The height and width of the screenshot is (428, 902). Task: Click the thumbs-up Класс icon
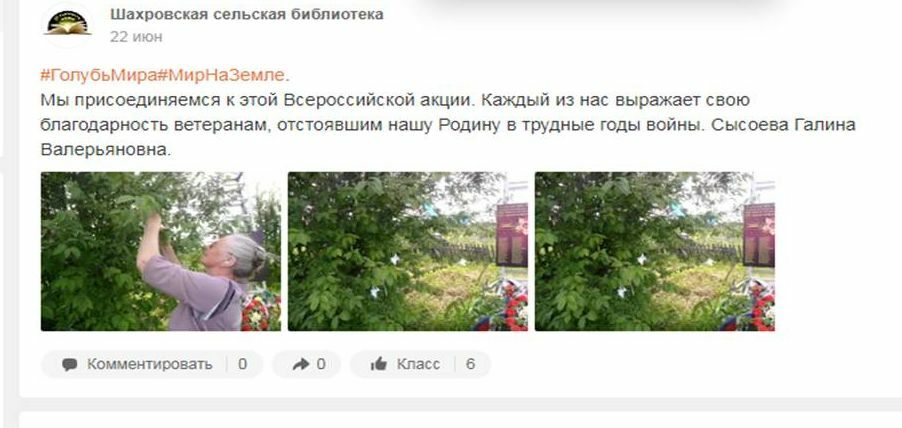(x=379, y=364)
